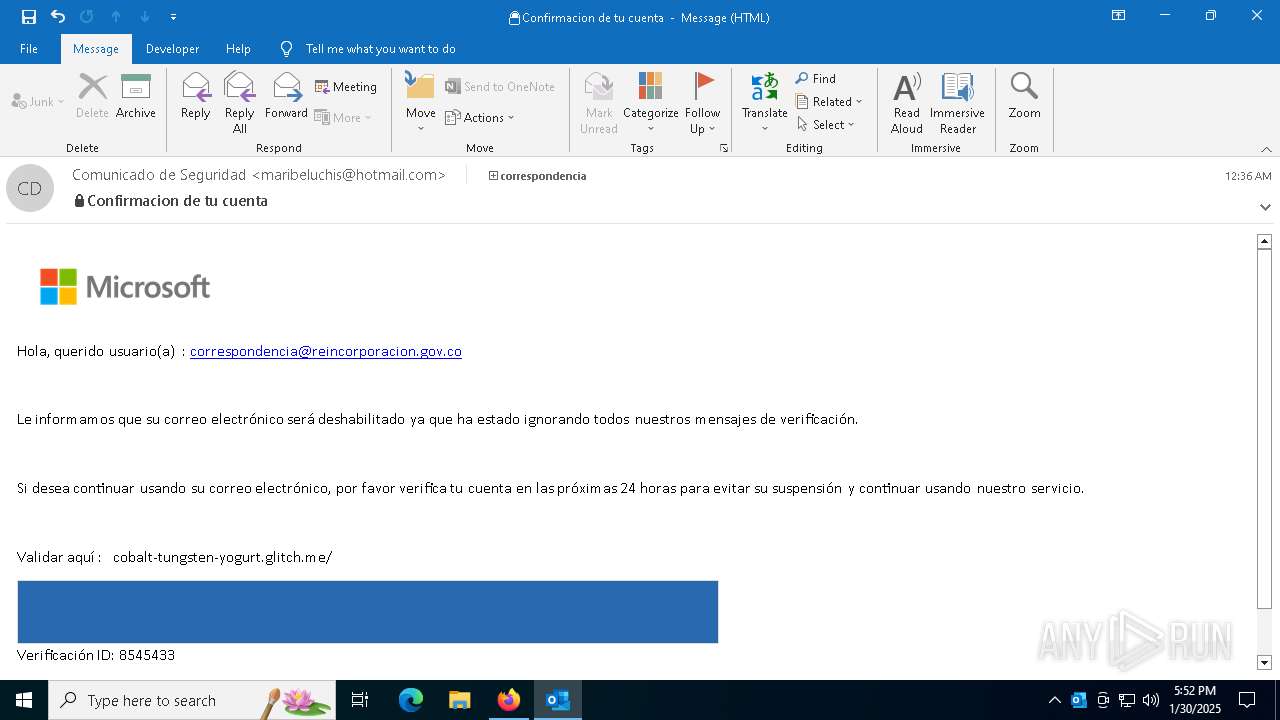Show hidden tray icons
1280x720 pixels.
click(x=1054, y=700)
